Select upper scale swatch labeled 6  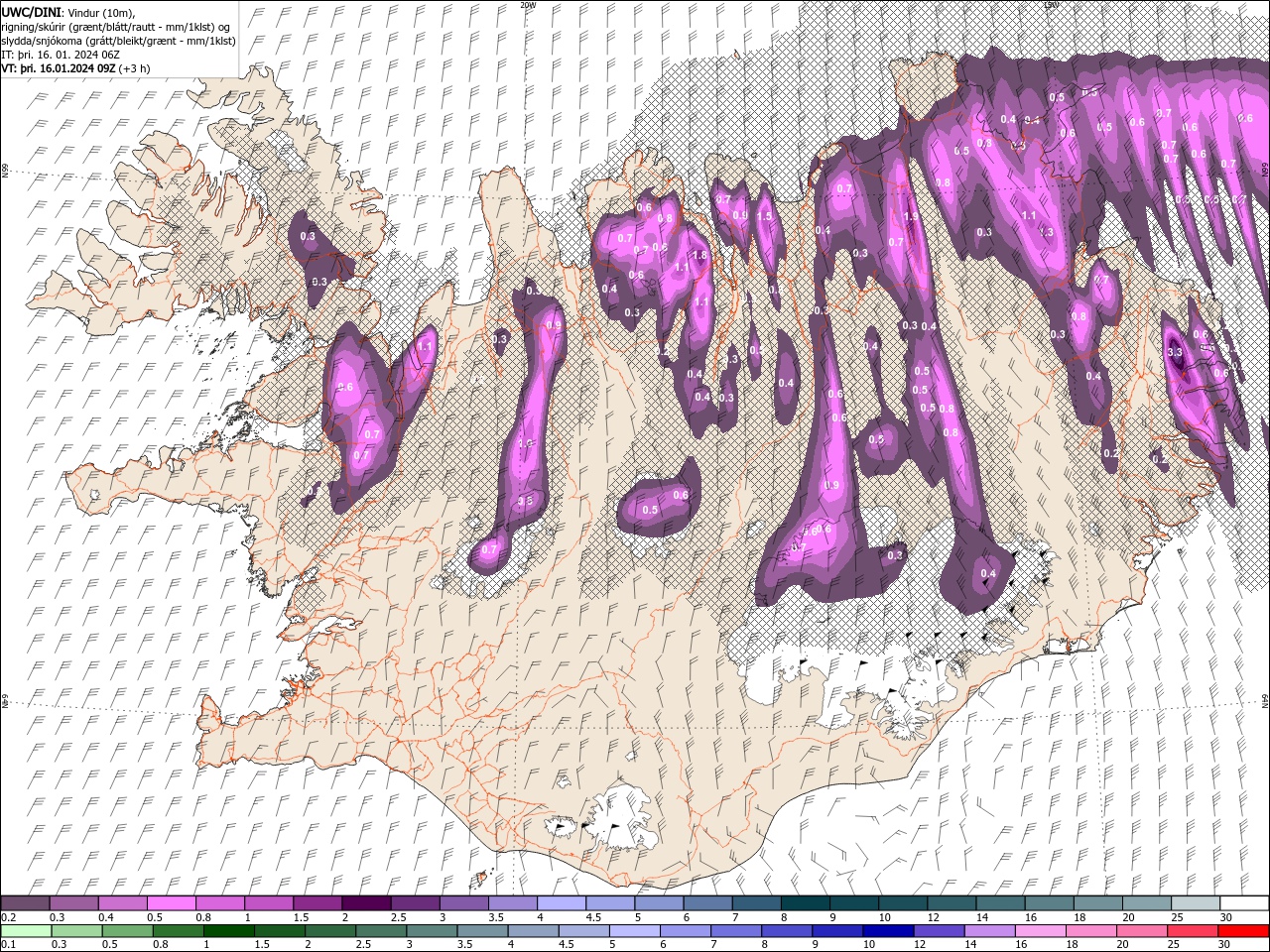tap(707, 902)
